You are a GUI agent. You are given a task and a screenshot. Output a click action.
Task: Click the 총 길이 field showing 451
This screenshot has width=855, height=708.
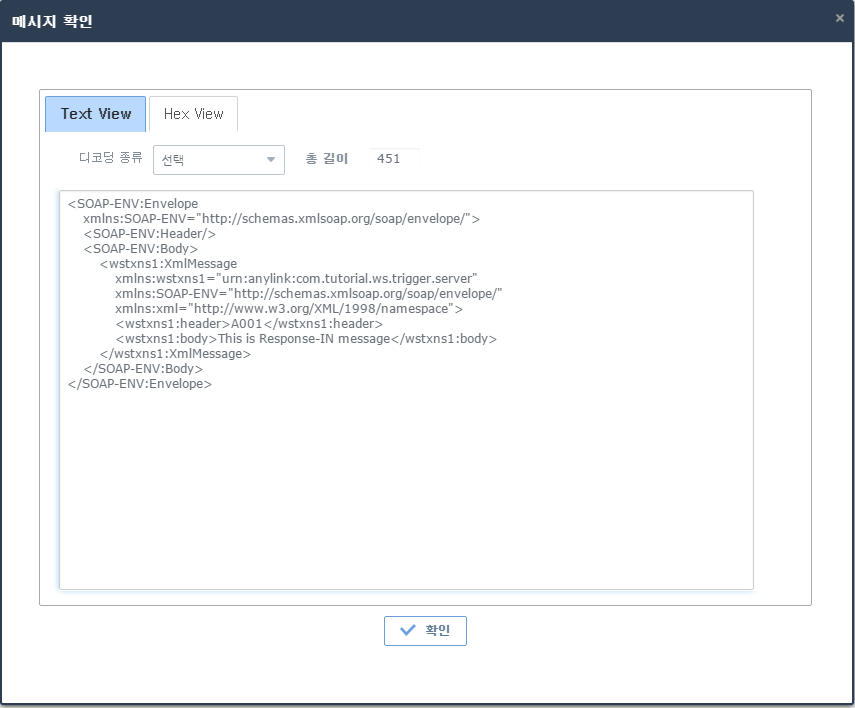pos(394,159)
